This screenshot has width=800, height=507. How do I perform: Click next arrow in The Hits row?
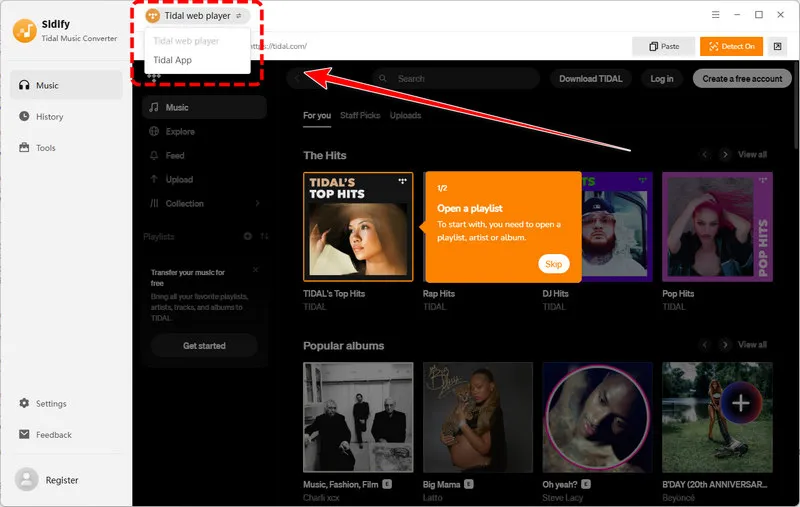(725, 154)
